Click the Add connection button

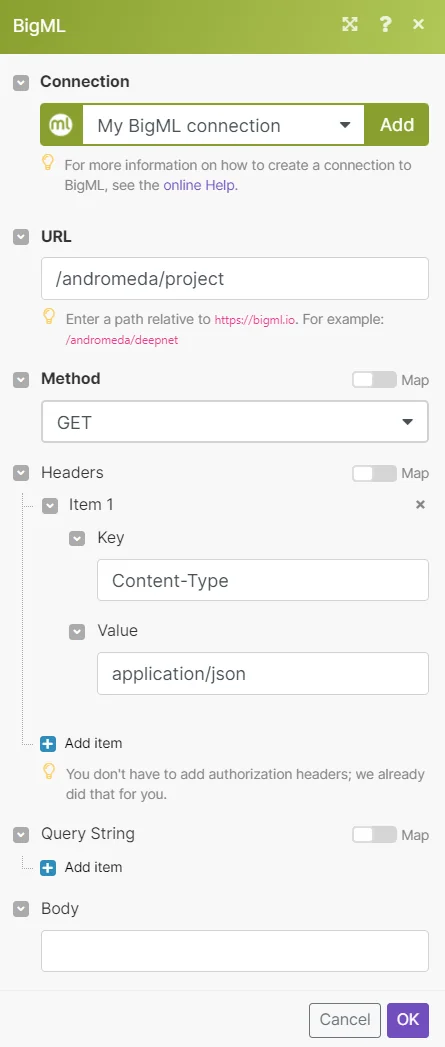tap(397, 125)
